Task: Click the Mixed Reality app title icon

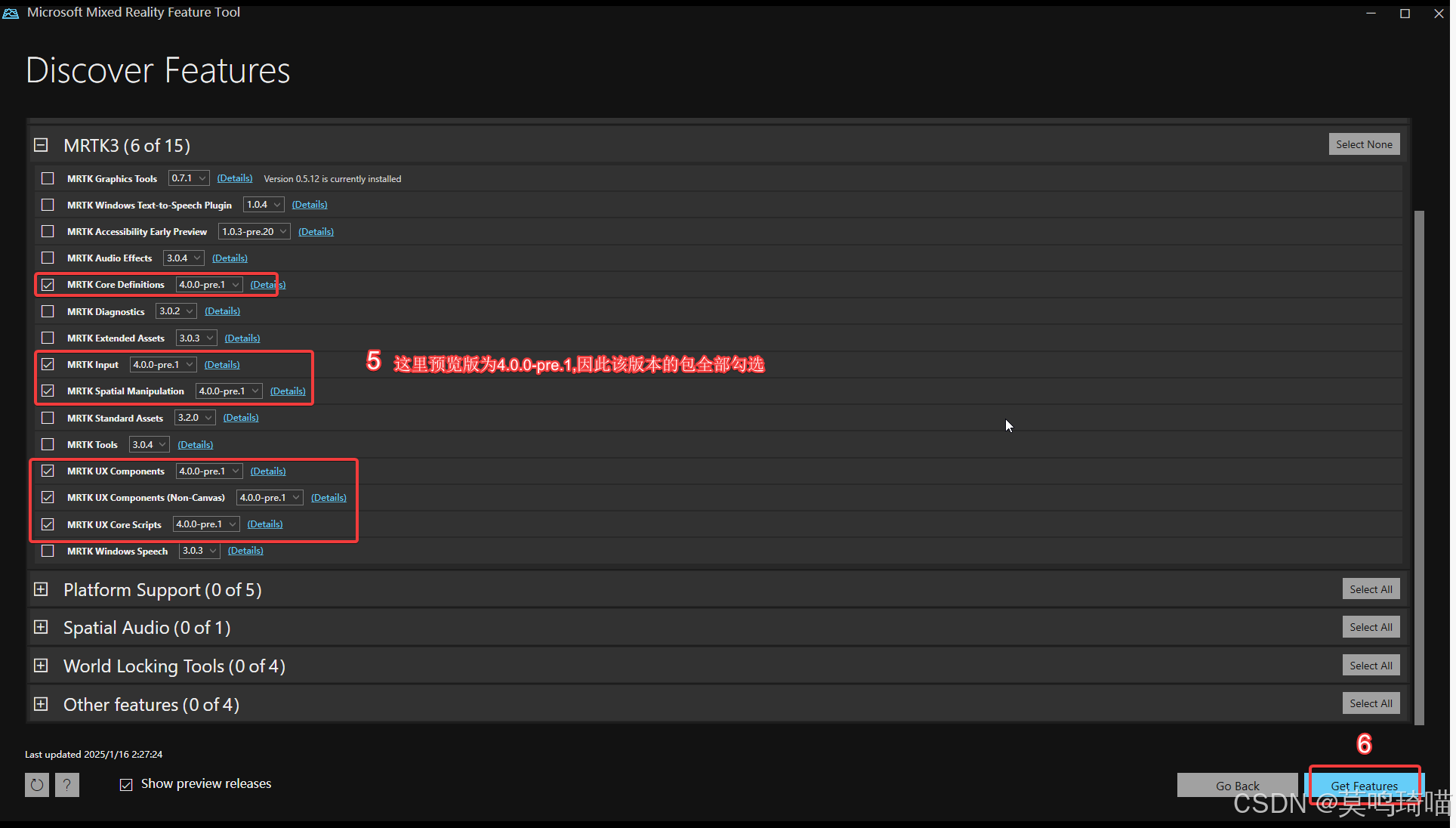Action: pyautogui.click(x=11, y=13)
